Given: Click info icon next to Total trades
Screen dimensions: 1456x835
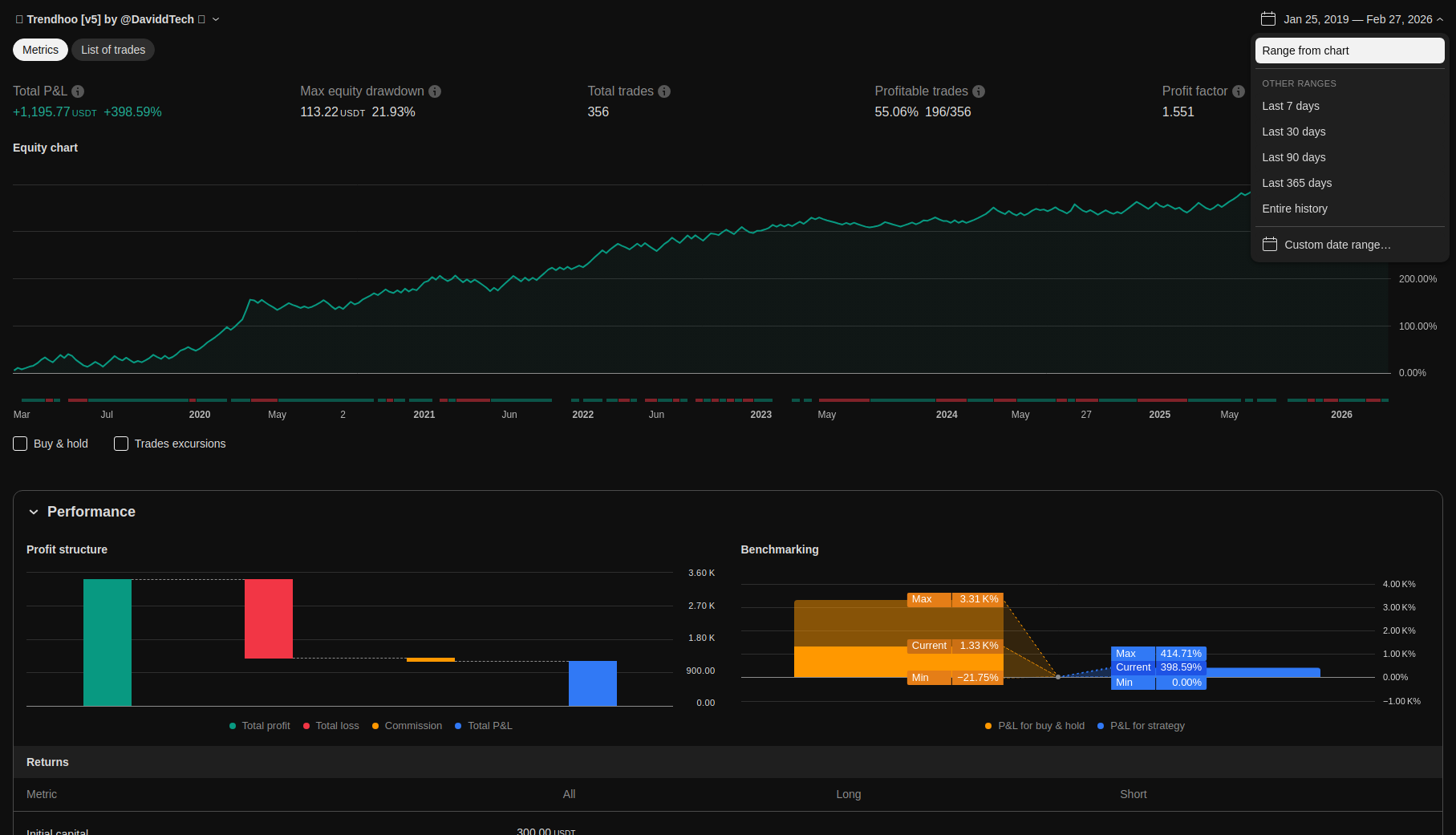Looking at the screenshot, I should (x=664, y=91).
